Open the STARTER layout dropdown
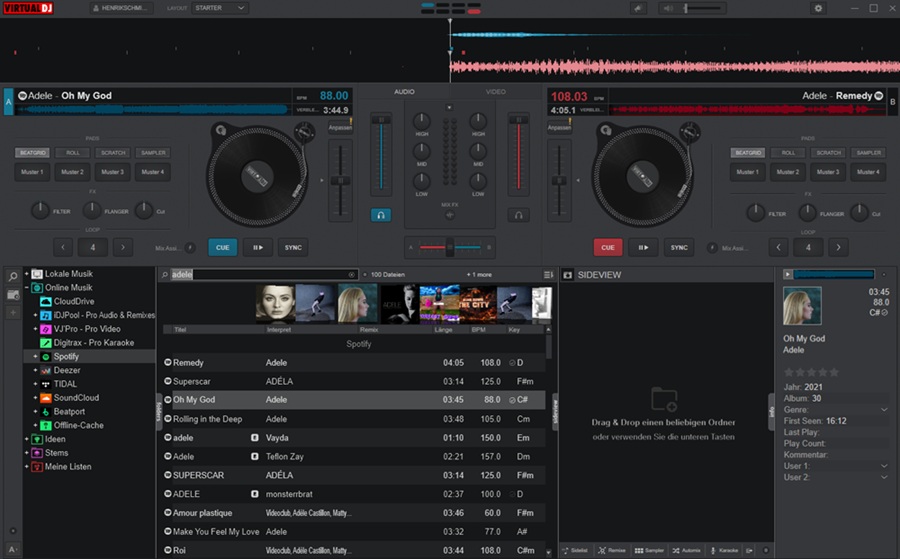The width and height of the screenshot is (900, 559). click(219, 8)
